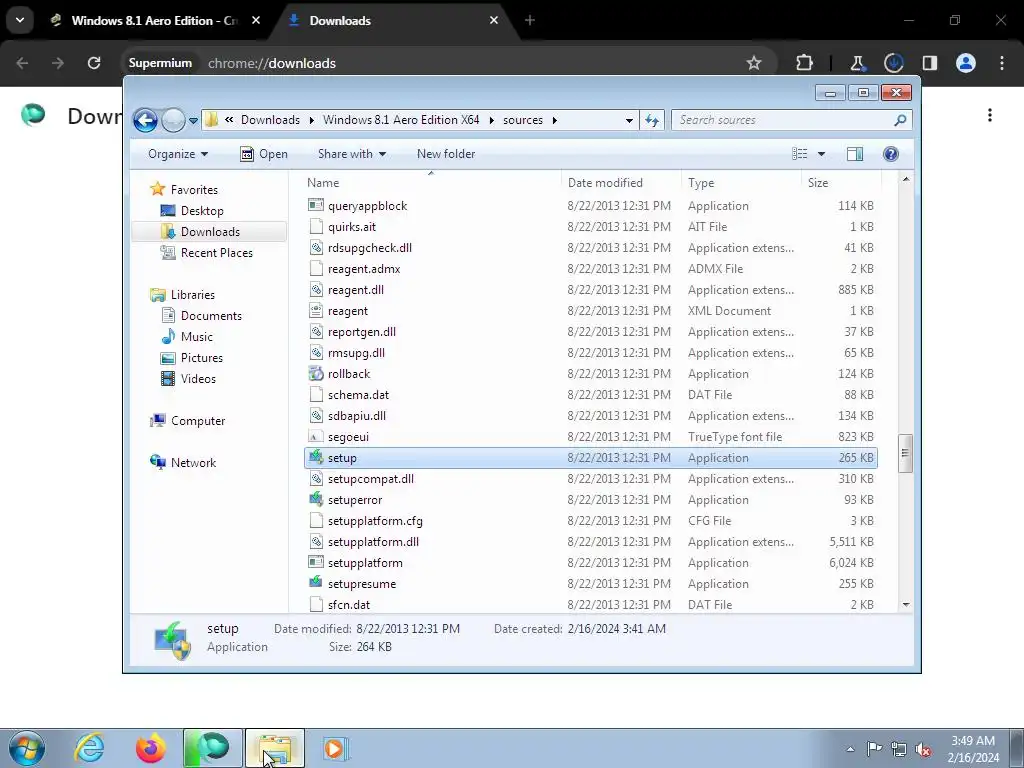Select Downloads in the breadcrumb path
Viewport: 1024px width, 768px height.
270,120
